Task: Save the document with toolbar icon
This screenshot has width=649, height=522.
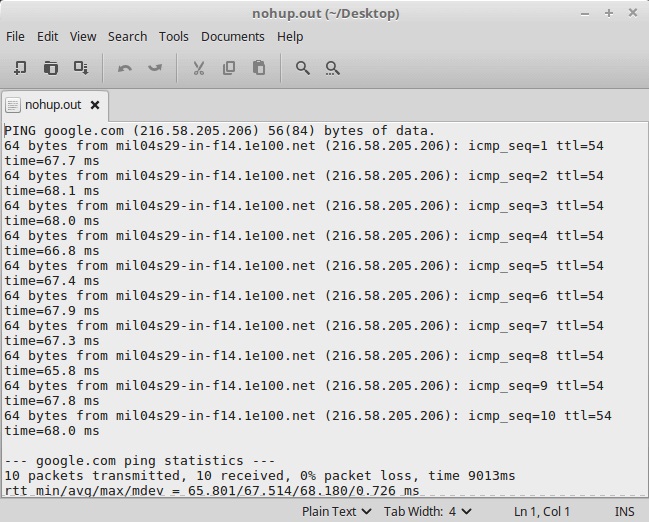Action: point(81,68)
